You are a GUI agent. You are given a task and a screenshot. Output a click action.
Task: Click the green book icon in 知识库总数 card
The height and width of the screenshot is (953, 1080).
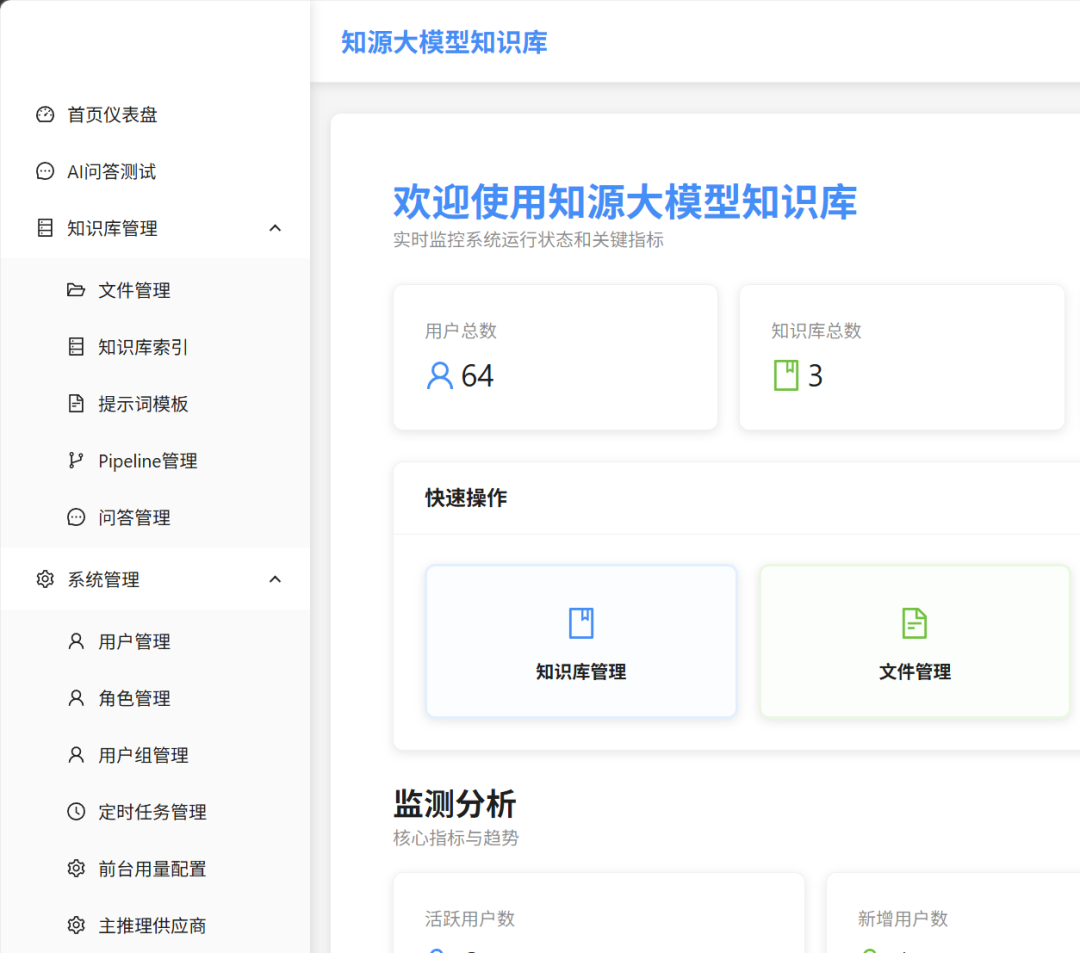pyautogui.click(x=786, y=376)
